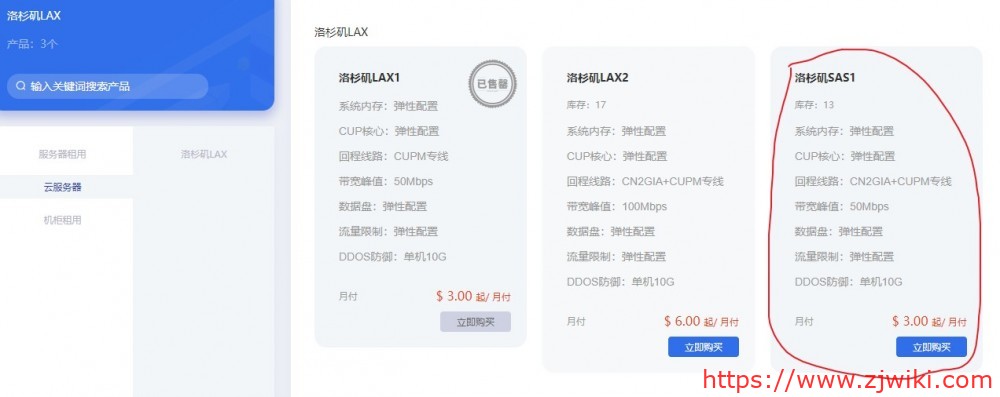Screen dimensions: 1000x397
Task: Open the 洛杉矶SAS1 product title
Action: coord(825,78)
